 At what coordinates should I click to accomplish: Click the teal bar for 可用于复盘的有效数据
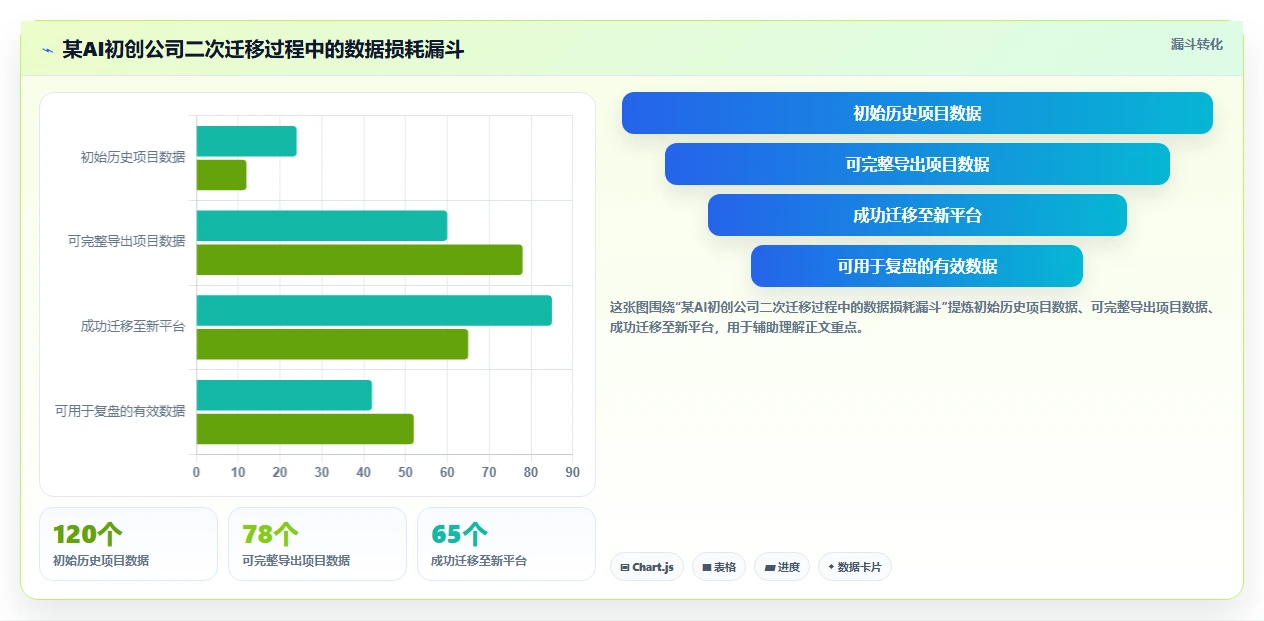[284, 395]
